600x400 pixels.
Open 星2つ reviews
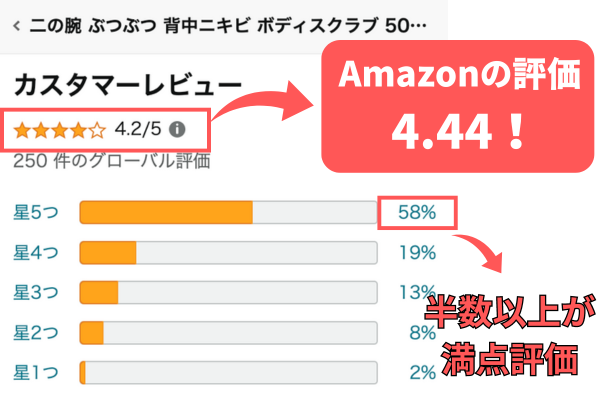coord(37,332)
